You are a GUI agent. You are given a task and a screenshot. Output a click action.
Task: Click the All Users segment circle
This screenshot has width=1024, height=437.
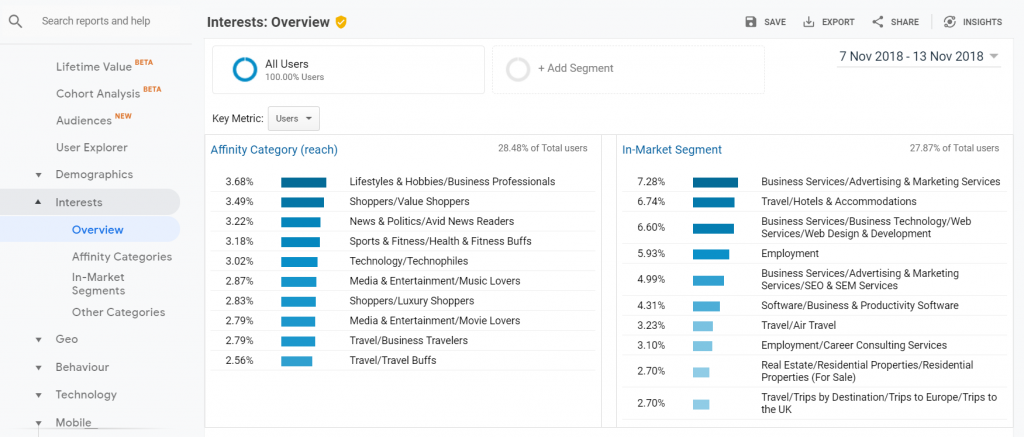coord(245,69)
